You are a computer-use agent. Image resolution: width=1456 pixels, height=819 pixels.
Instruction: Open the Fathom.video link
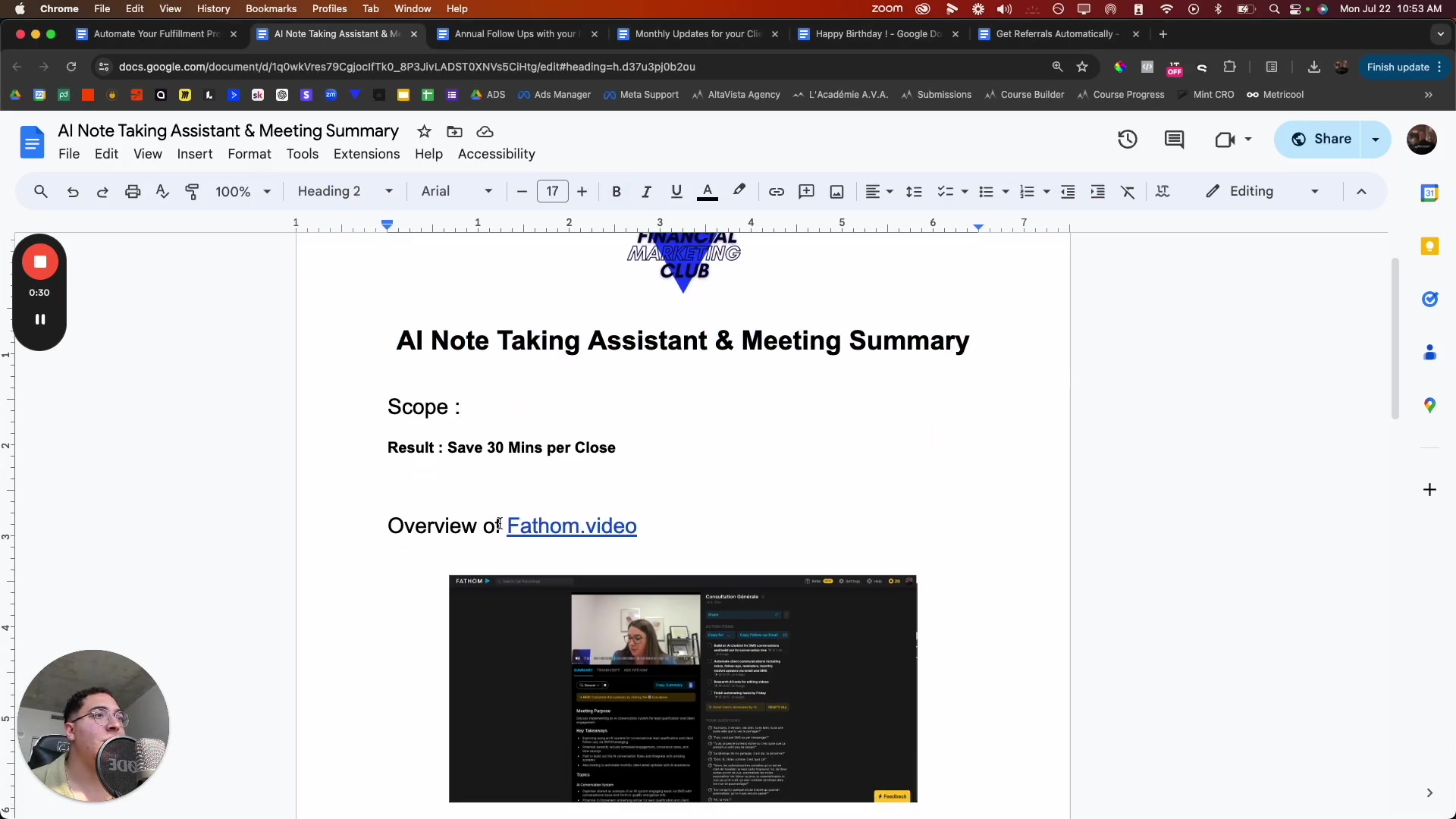[572, 526]
